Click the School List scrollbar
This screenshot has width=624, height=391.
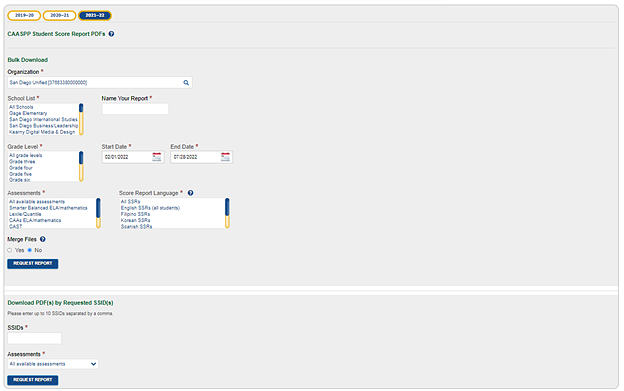(81, 119)
